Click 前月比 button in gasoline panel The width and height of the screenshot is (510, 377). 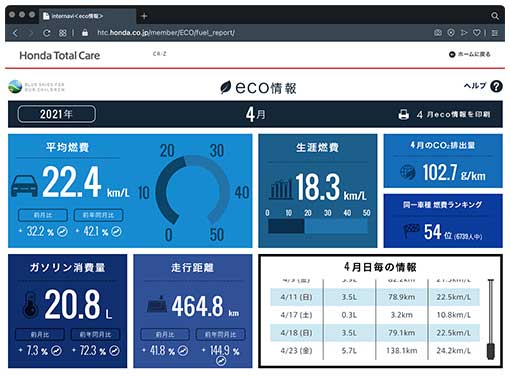click(40, 334)
